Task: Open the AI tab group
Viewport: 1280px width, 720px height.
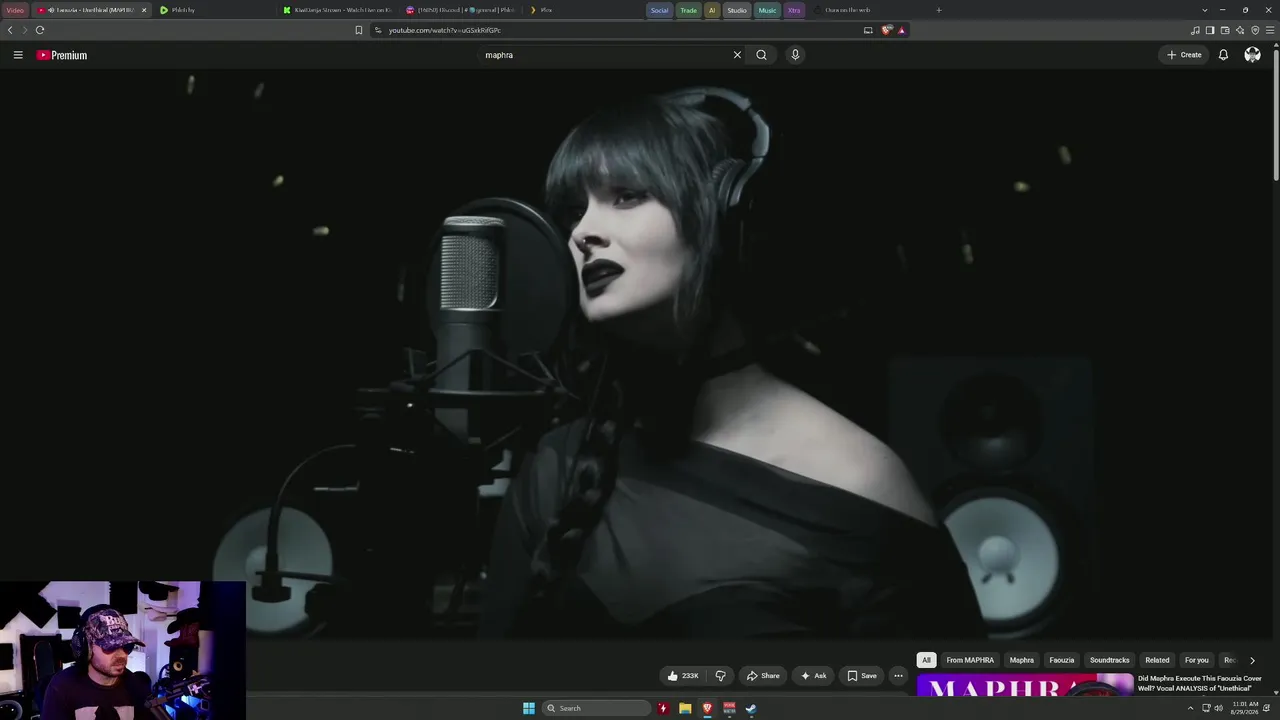Action: [x=712, y=10]
